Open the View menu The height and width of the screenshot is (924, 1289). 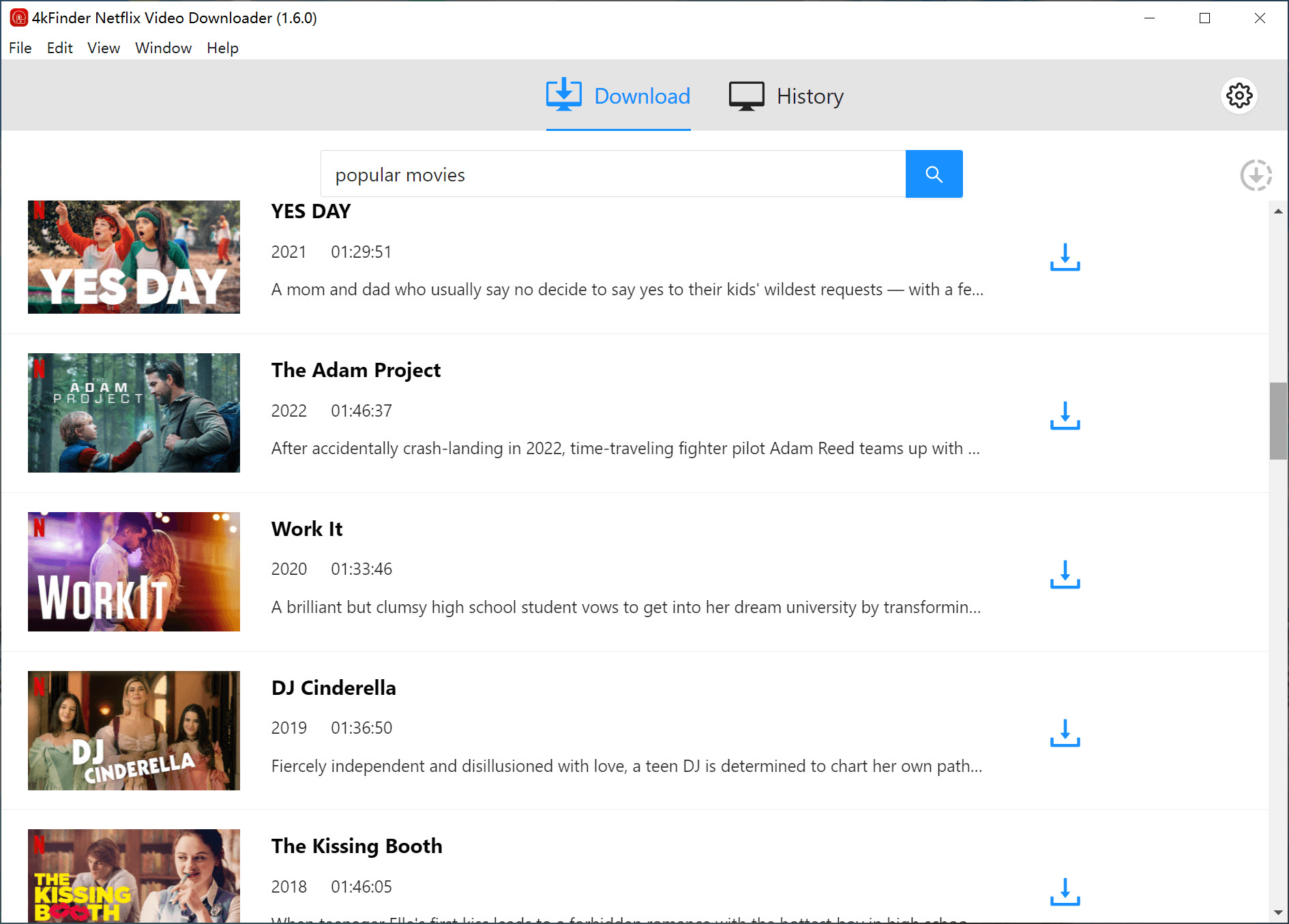104,48
